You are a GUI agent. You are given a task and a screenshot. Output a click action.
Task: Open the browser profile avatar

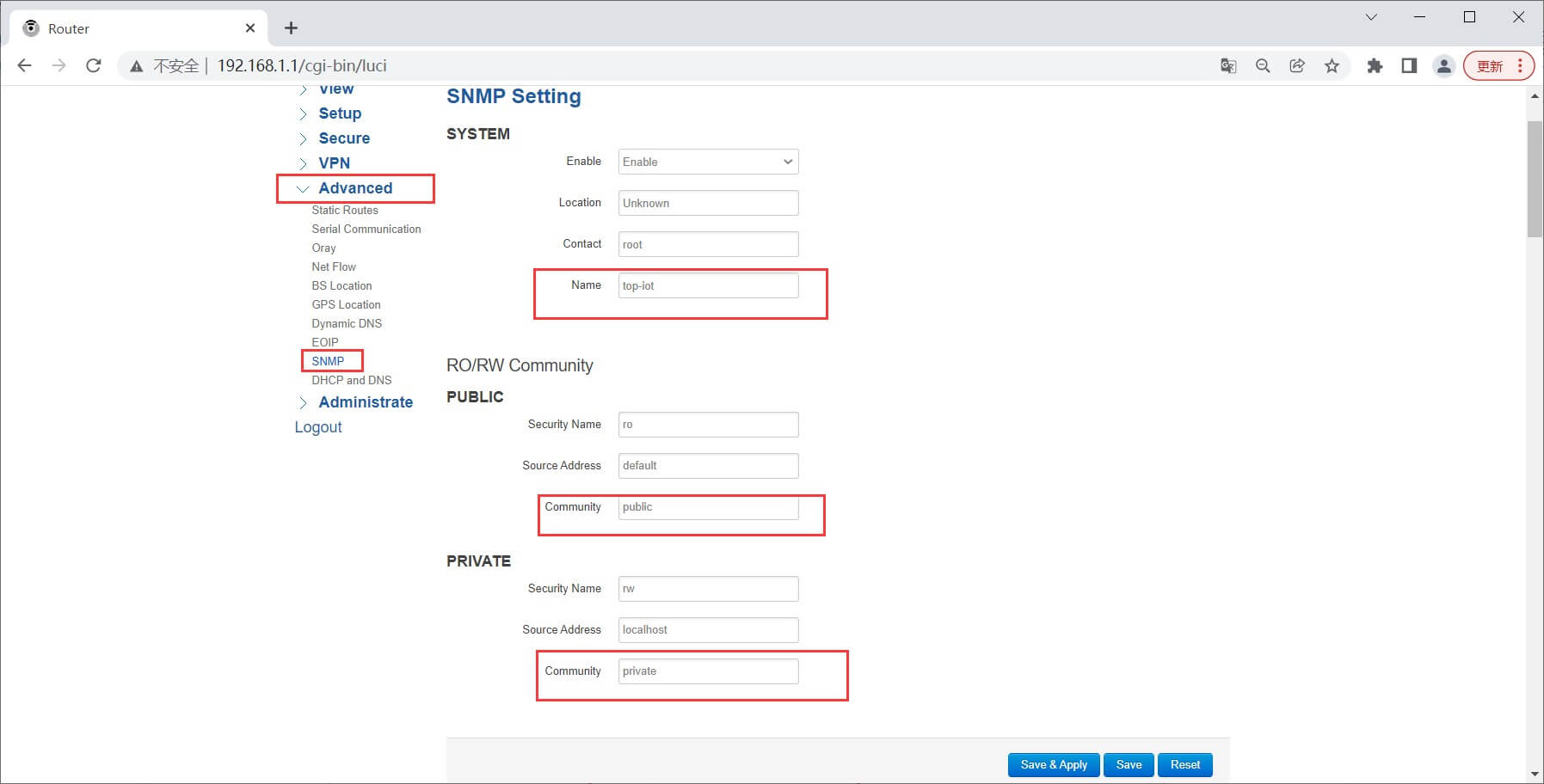pyautogui.click(x=1444, y=66)
